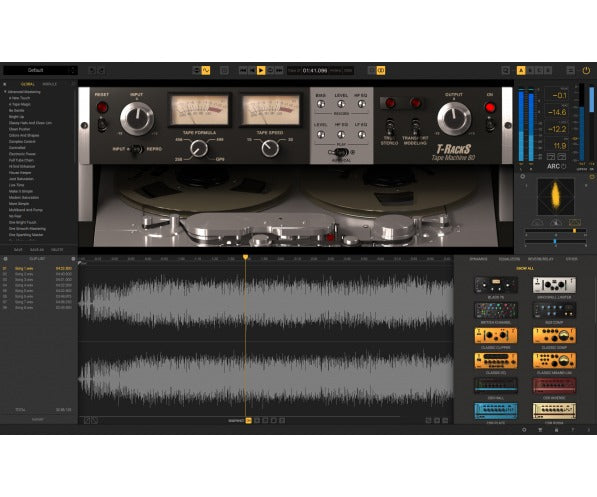Flip the toggle switch under RESET
The image size is (597, 497).
(102, 125)
